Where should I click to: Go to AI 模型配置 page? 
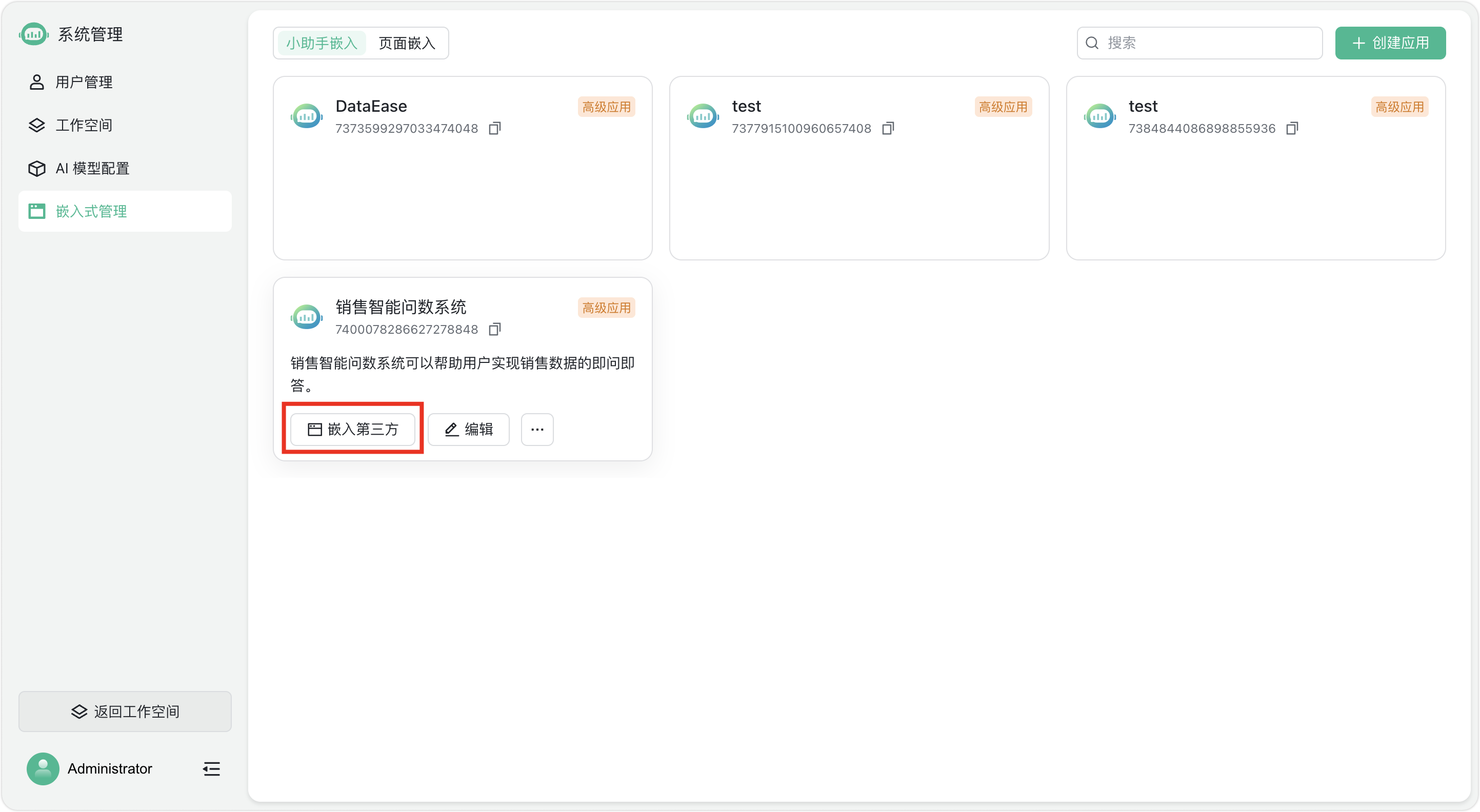[x=92, y=168]
